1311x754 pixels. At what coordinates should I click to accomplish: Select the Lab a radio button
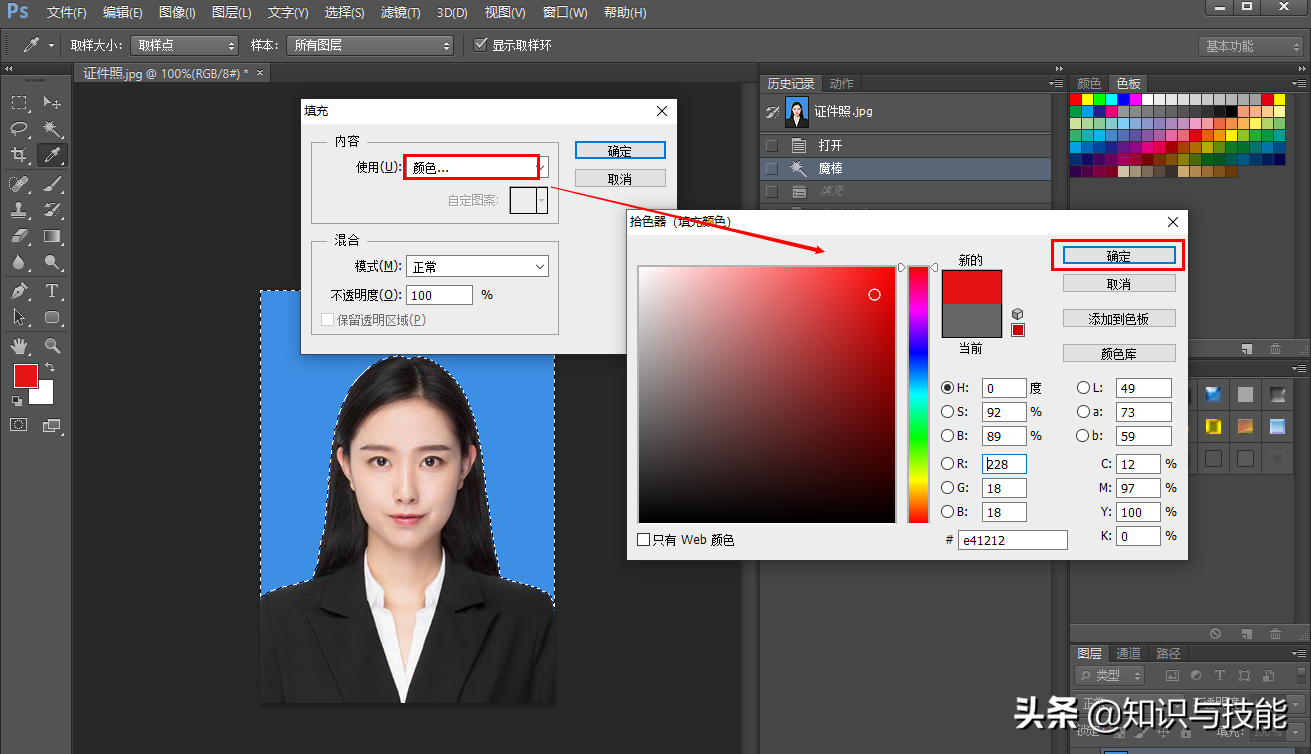[1083, 412]
